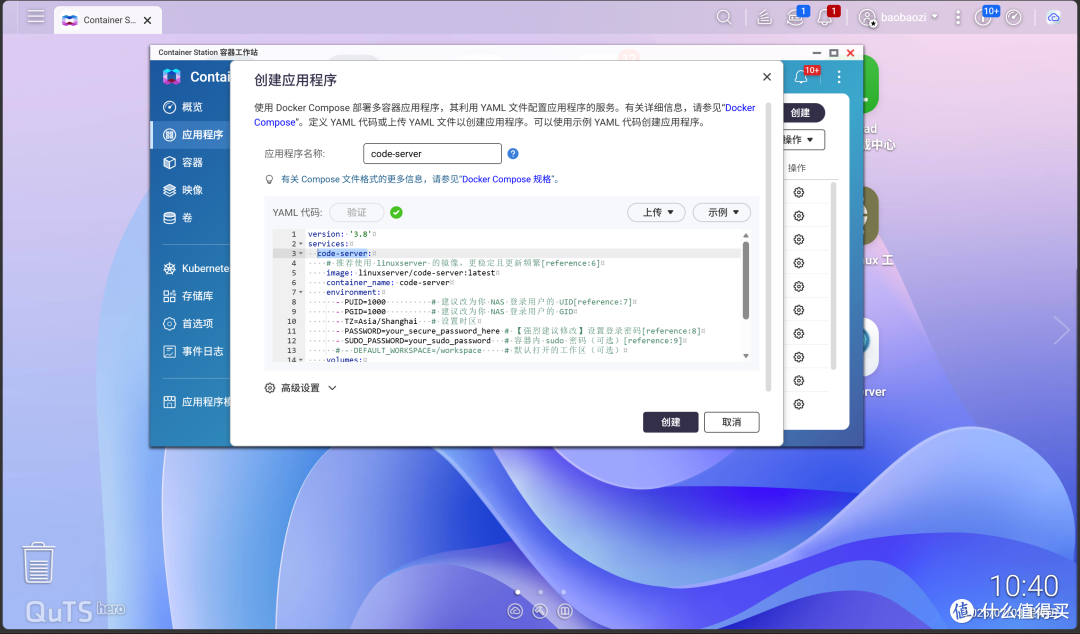Open Kubernetes section in the sidebar
This screenshot has height=634, width=1080.
tap(191, 268)
